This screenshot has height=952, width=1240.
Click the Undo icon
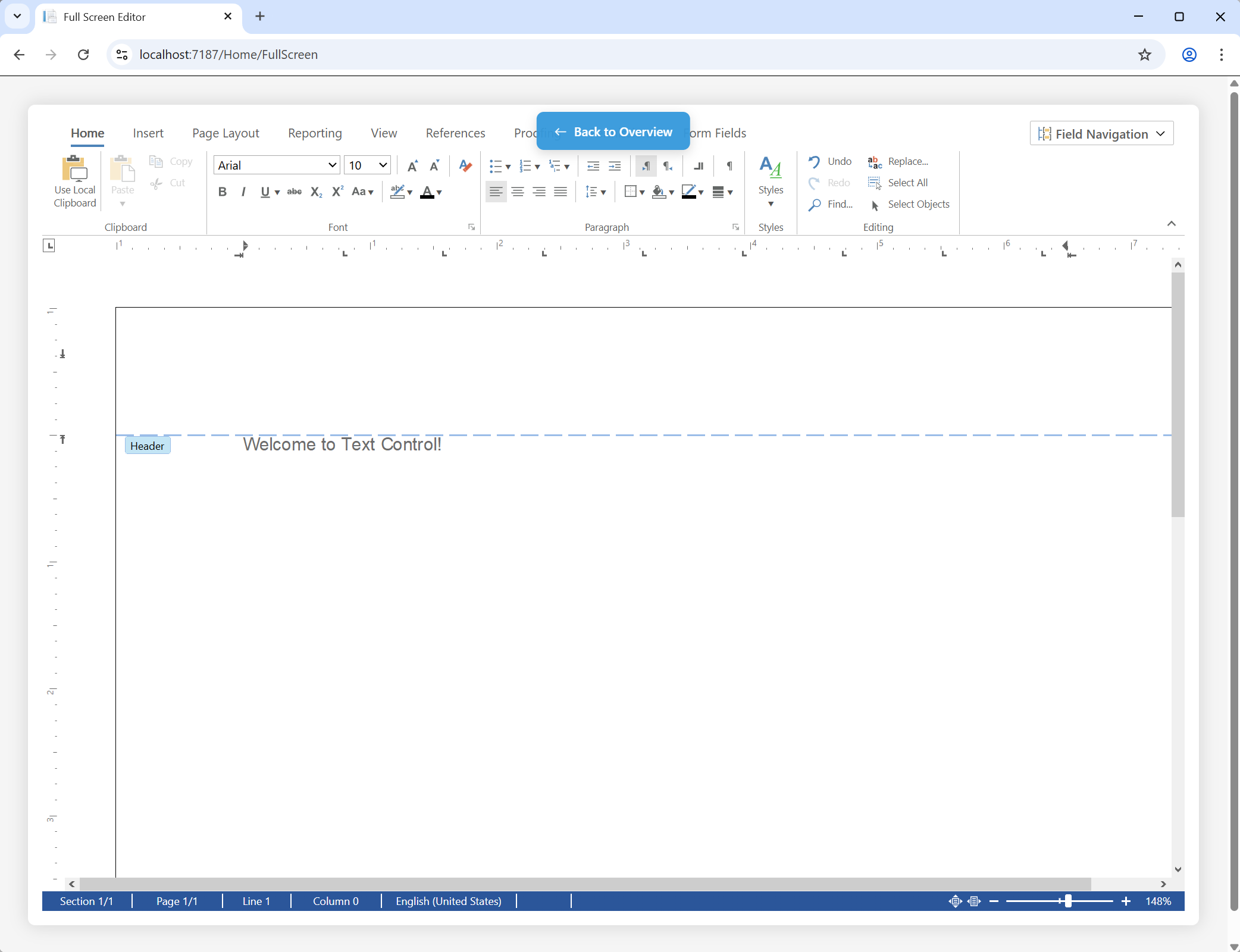[815, 161]
